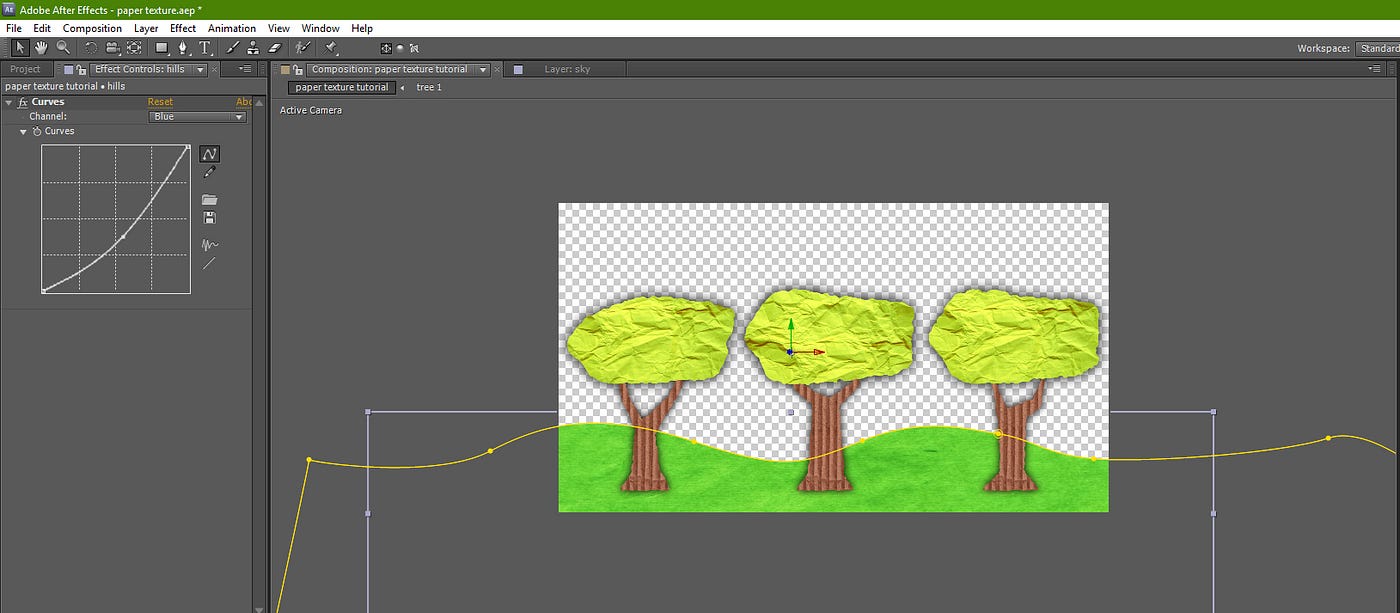This screenshot has width=1400, height=613.
Task: Click the bottom-left point of the curve
Action: (44, 291)
